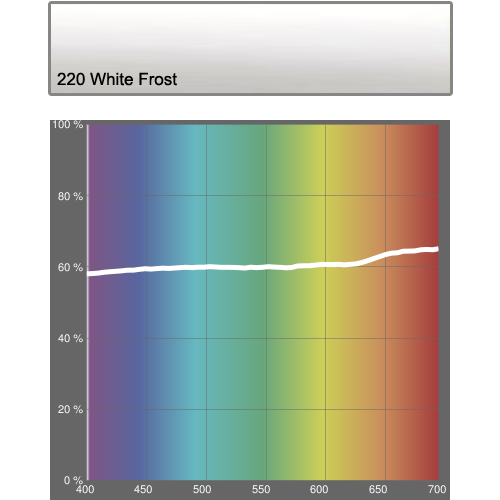Screen dimensions: 500x500
Task: Click the 100 % axis label
Action: [x=68, y=125]
